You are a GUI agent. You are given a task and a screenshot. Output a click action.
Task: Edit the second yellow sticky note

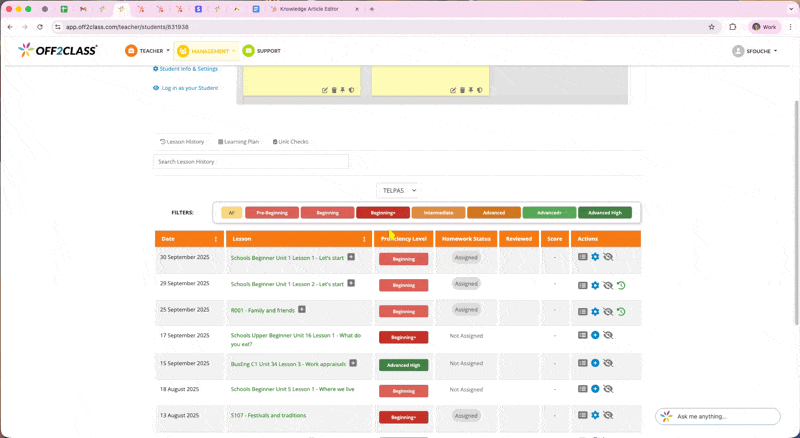(453, 90)
